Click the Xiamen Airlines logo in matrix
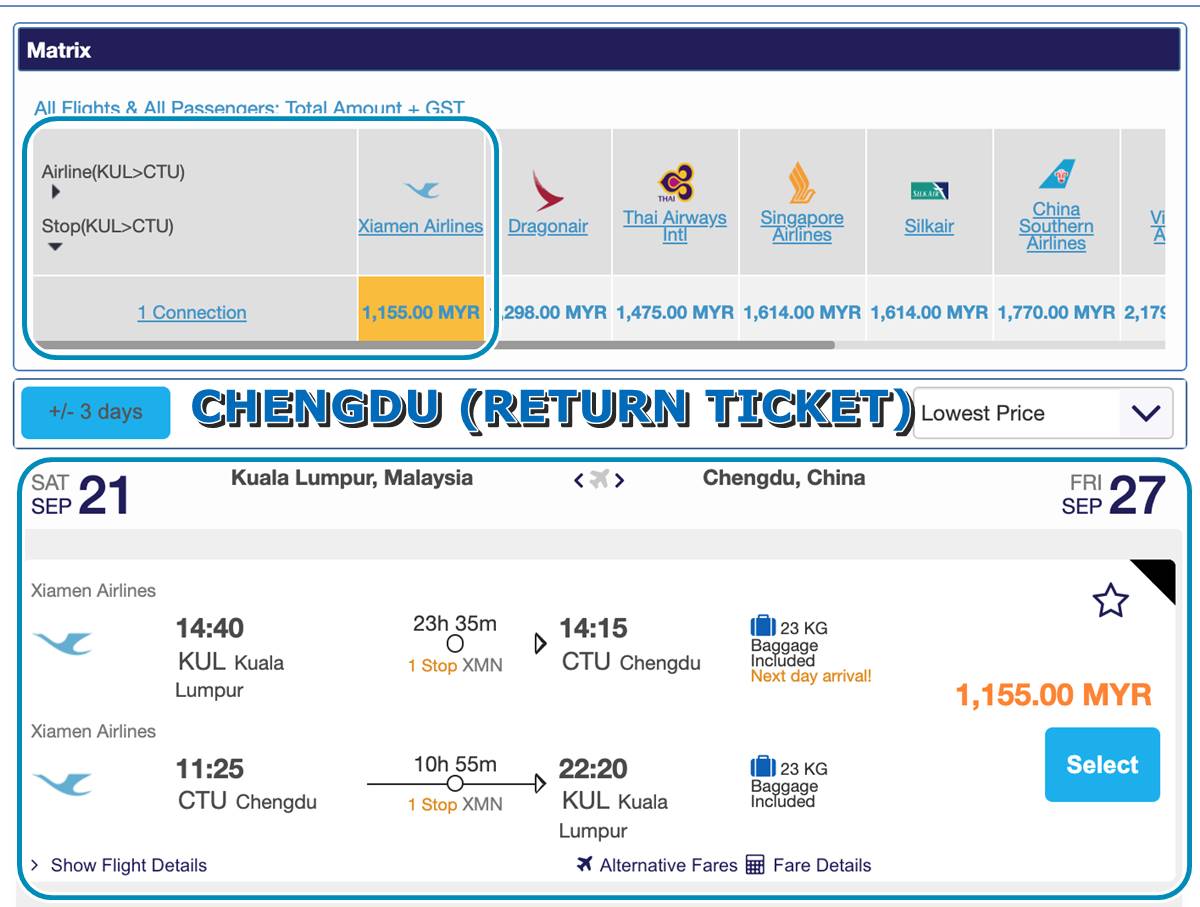This screenshot has width=1200, height=907. [x=422, y=189]
